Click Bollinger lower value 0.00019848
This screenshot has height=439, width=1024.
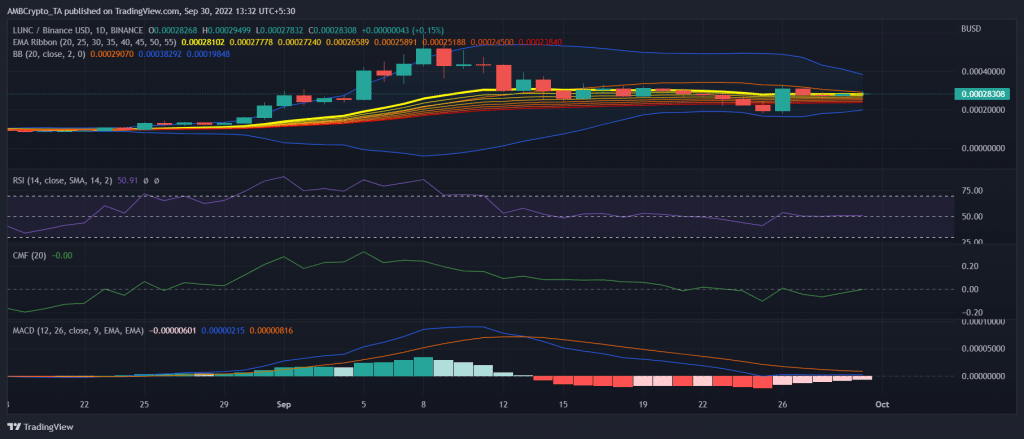coord(210,54)
